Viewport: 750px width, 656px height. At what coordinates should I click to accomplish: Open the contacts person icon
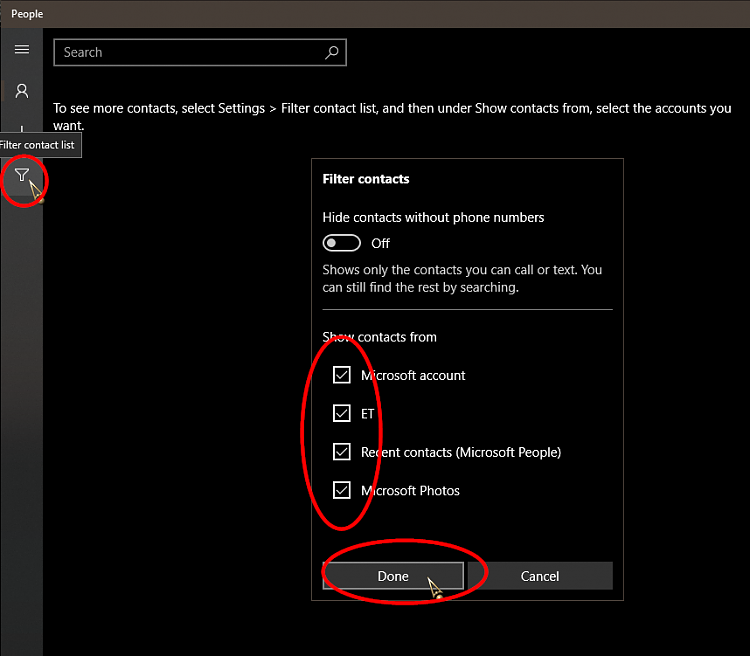click(22, 91)
